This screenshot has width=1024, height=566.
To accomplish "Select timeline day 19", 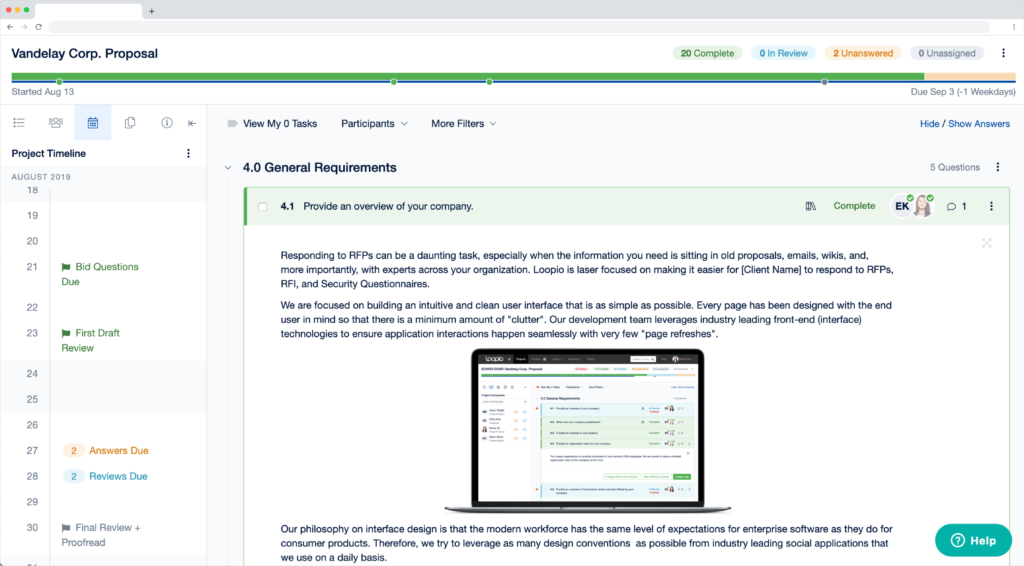I will (32, 215).
